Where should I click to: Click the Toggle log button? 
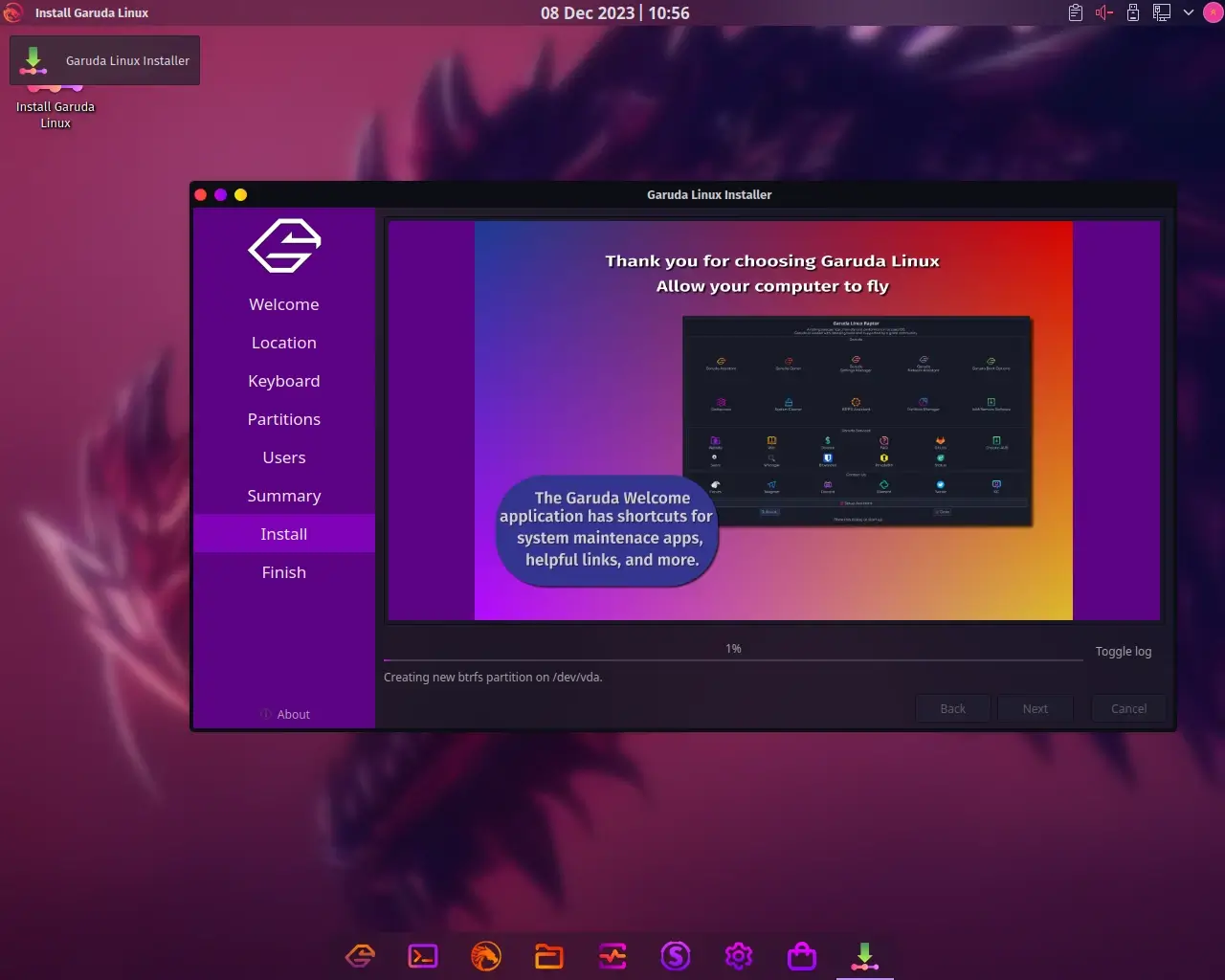[x=1124, y=652]
